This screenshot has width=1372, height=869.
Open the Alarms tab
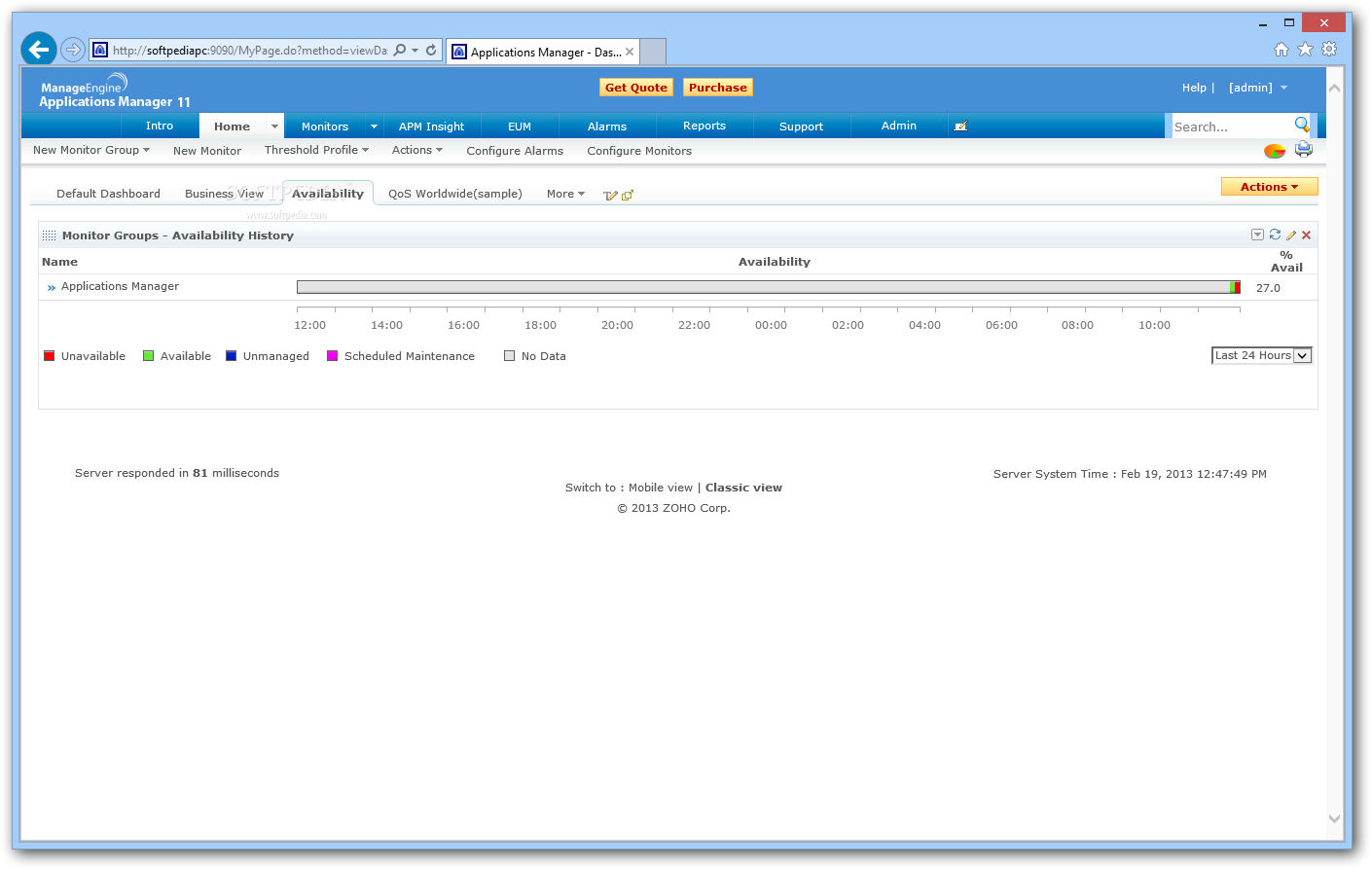(x=607, y=127)
